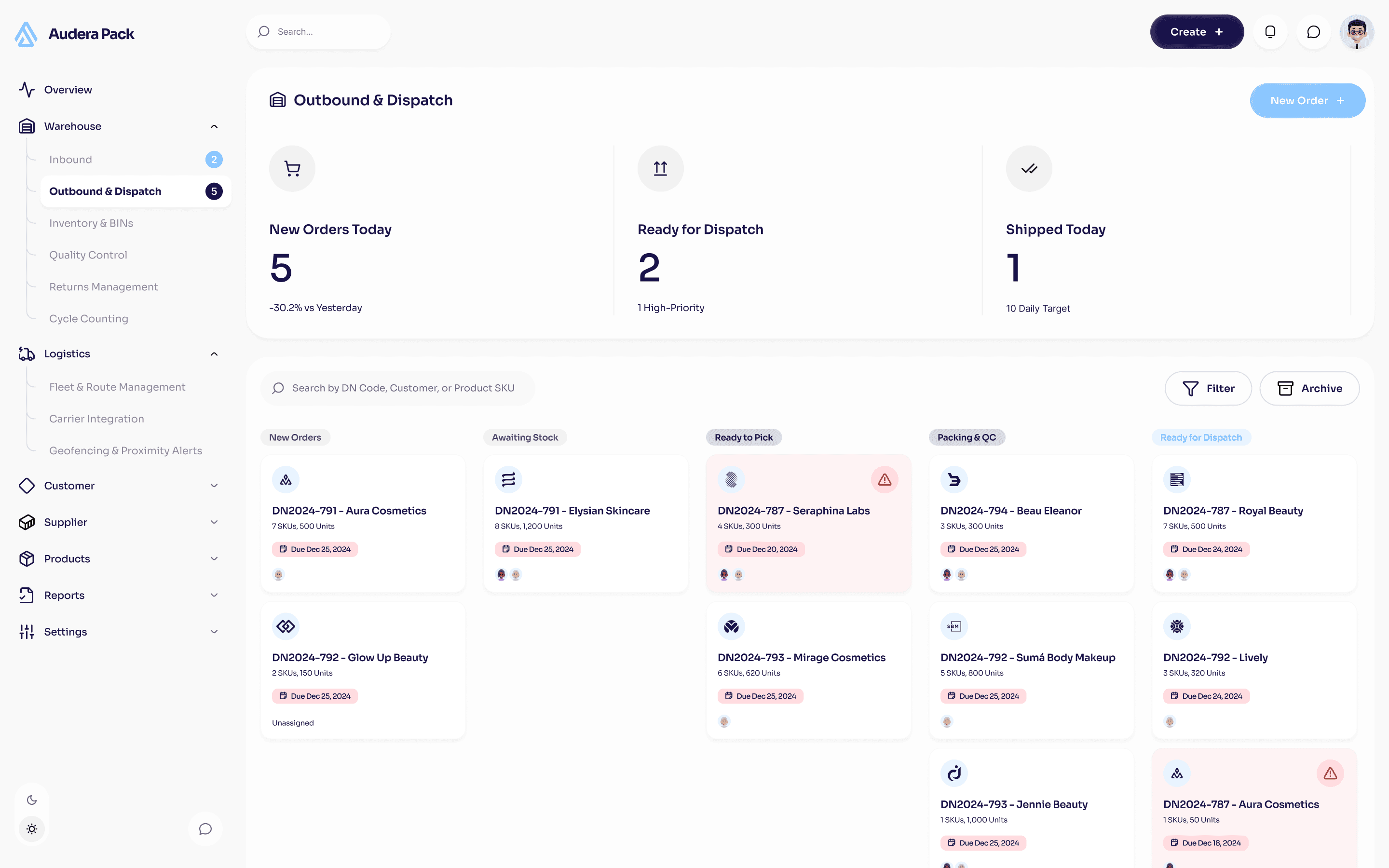Viewport: 1389px width, 868px height.
Task: Click the New Order button
Action: click(x=1307, y=100)
